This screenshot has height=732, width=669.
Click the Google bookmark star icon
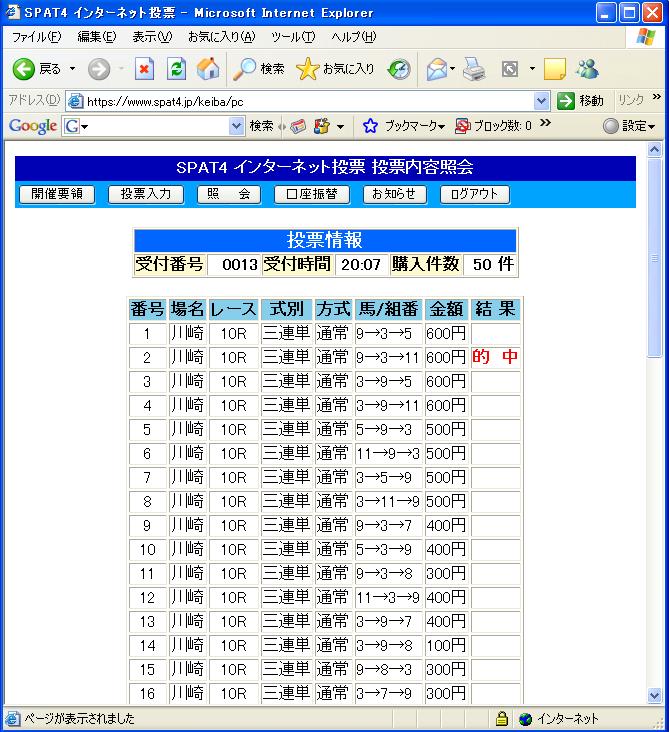point(370,126)
